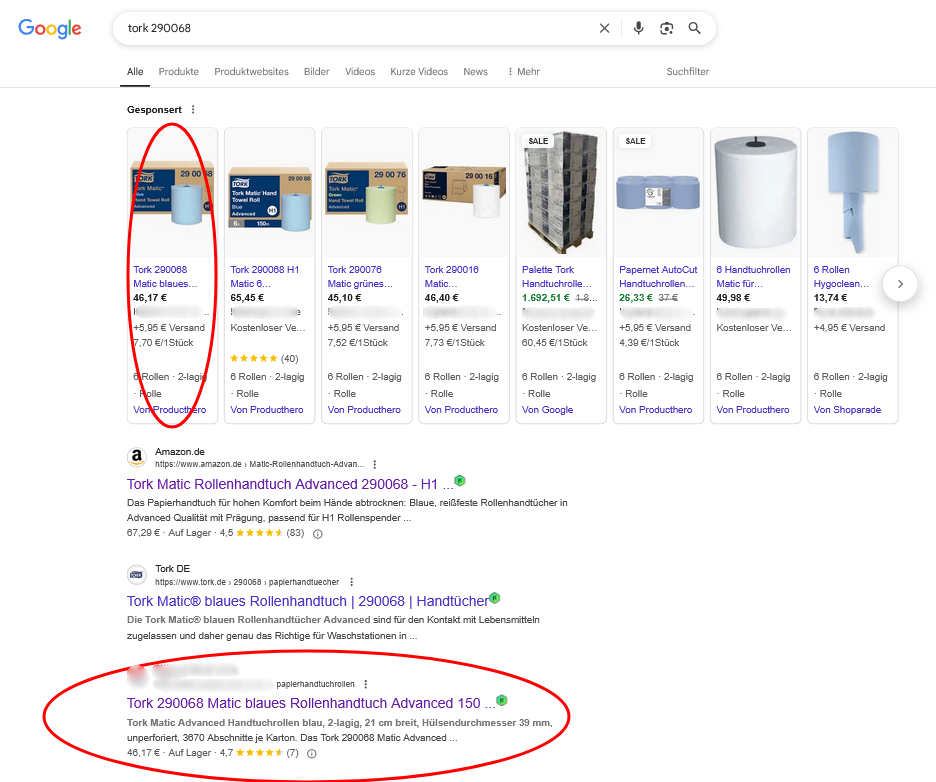Click the green hexagon badge on the Tork DE title
Image resolution: width=936 pixels, height=782 pixels.
pyautogui.click(x=495, y=598)
